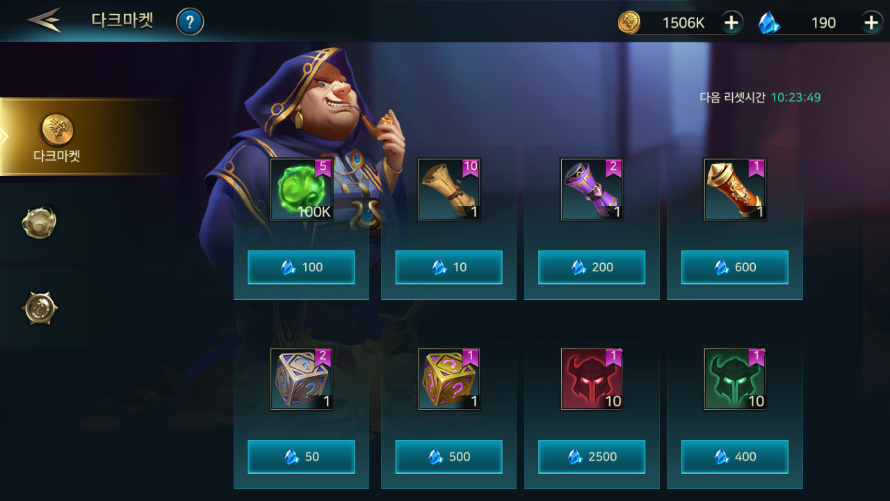Buy the scroll for 10 gems

(449, 267)
